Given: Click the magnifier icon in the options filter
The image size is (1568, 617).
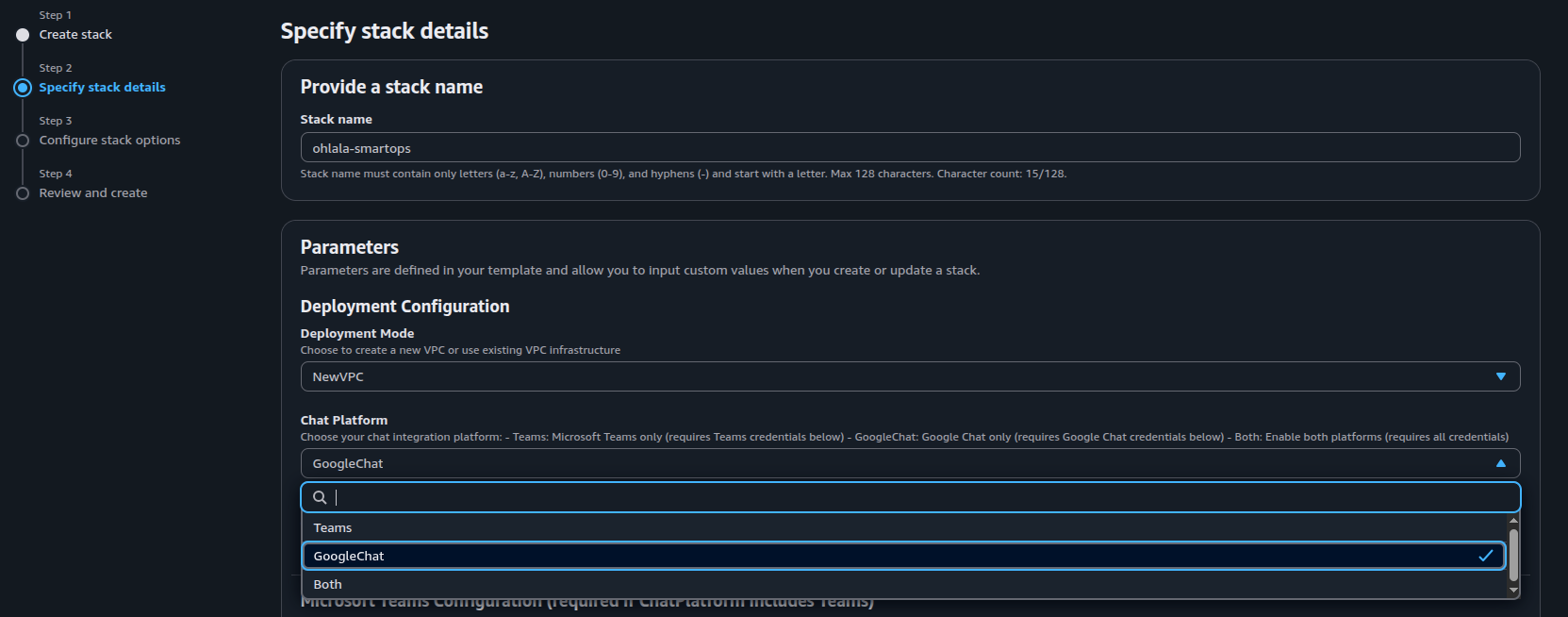Looking at the screenshot, I should [320, 497].
